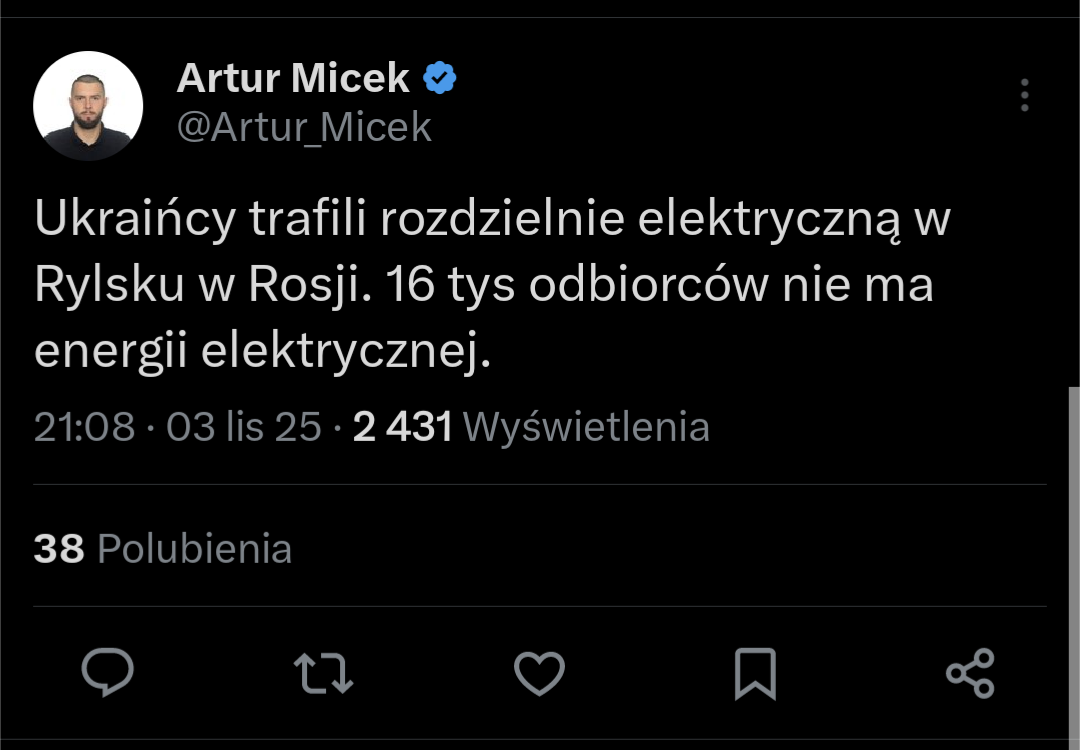Show who liked via "Polubienia"
The width and height of the screenshot is (1080, 750).
195,549
